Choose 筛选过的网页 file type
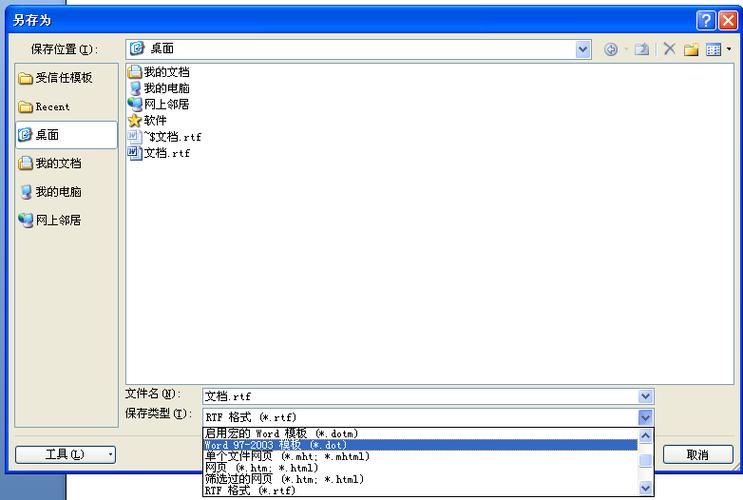This screenshot has width=743, height=500. pos(420,479)
